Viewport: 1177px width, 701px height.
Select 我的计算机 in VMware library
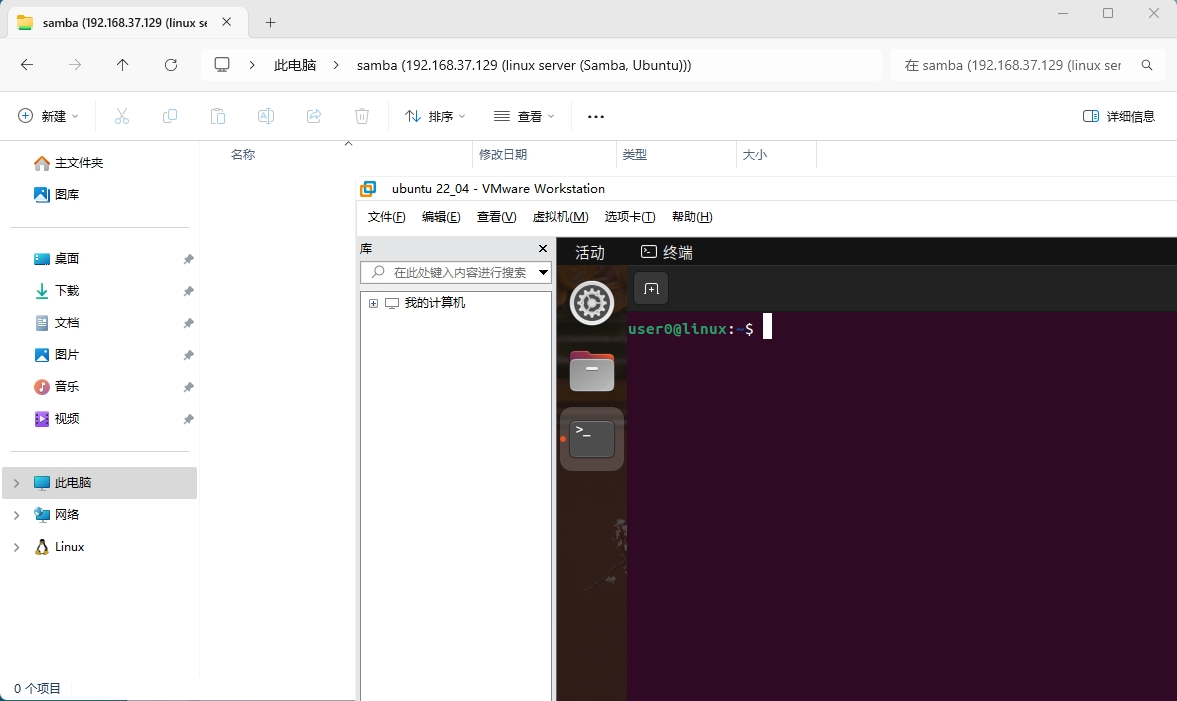coord(435,303)
